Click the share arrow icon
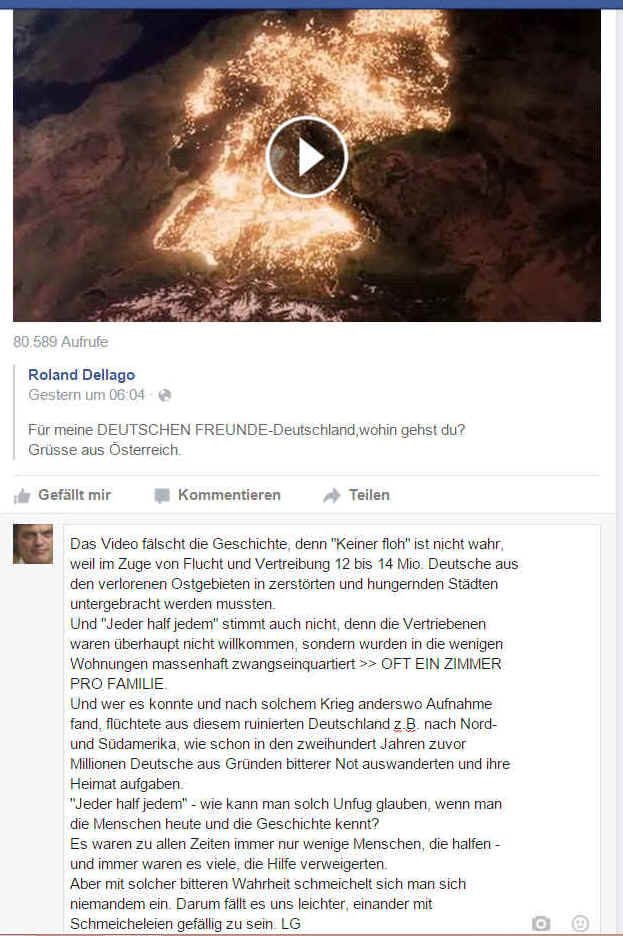 point(332,495)
